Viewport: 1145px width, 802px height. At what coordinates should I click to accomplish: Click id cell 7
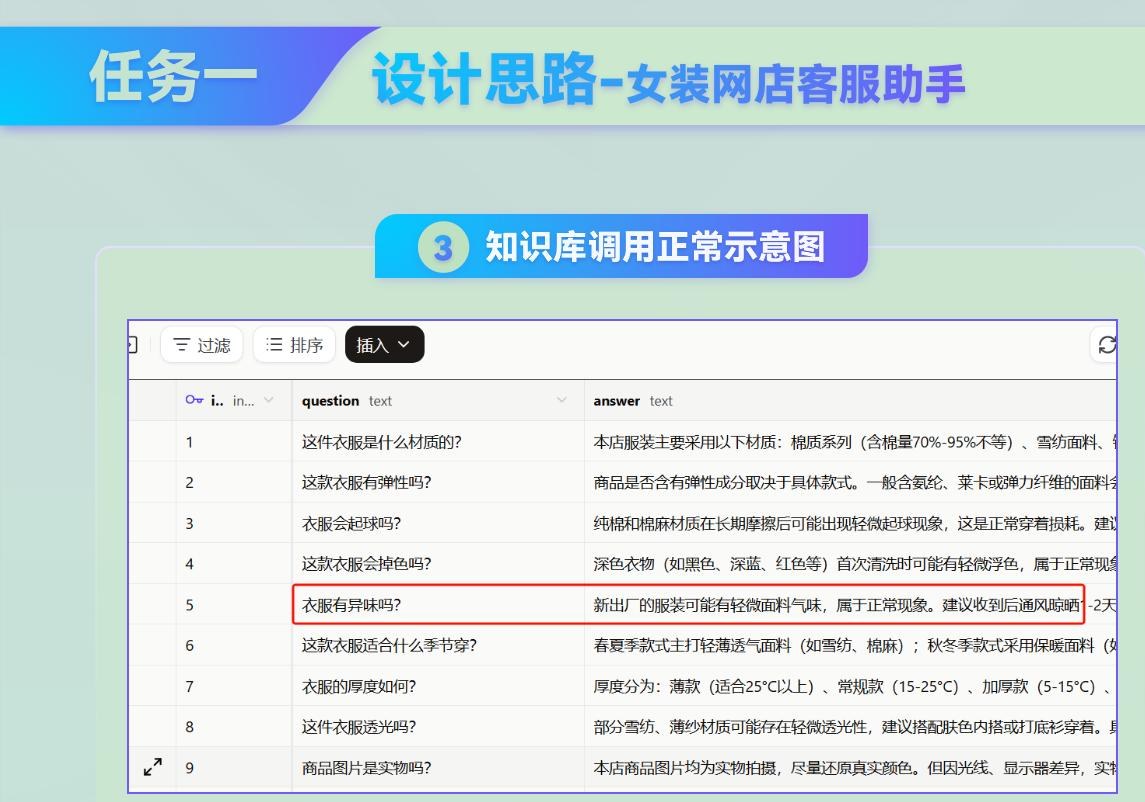[x=234, y=686]
